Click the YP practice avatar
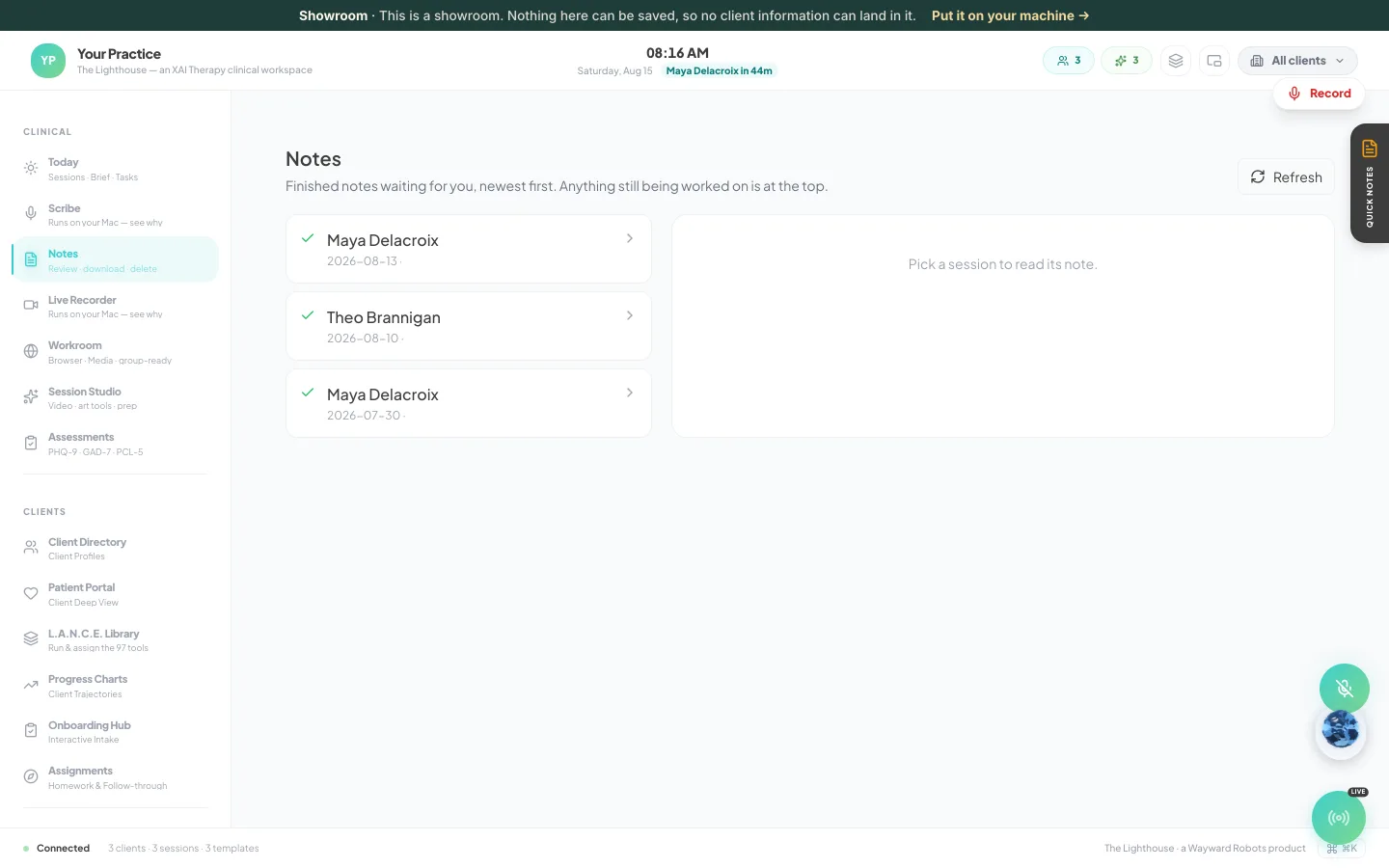1389x868 pixels. pyautogui.click(x=48, y=61)
